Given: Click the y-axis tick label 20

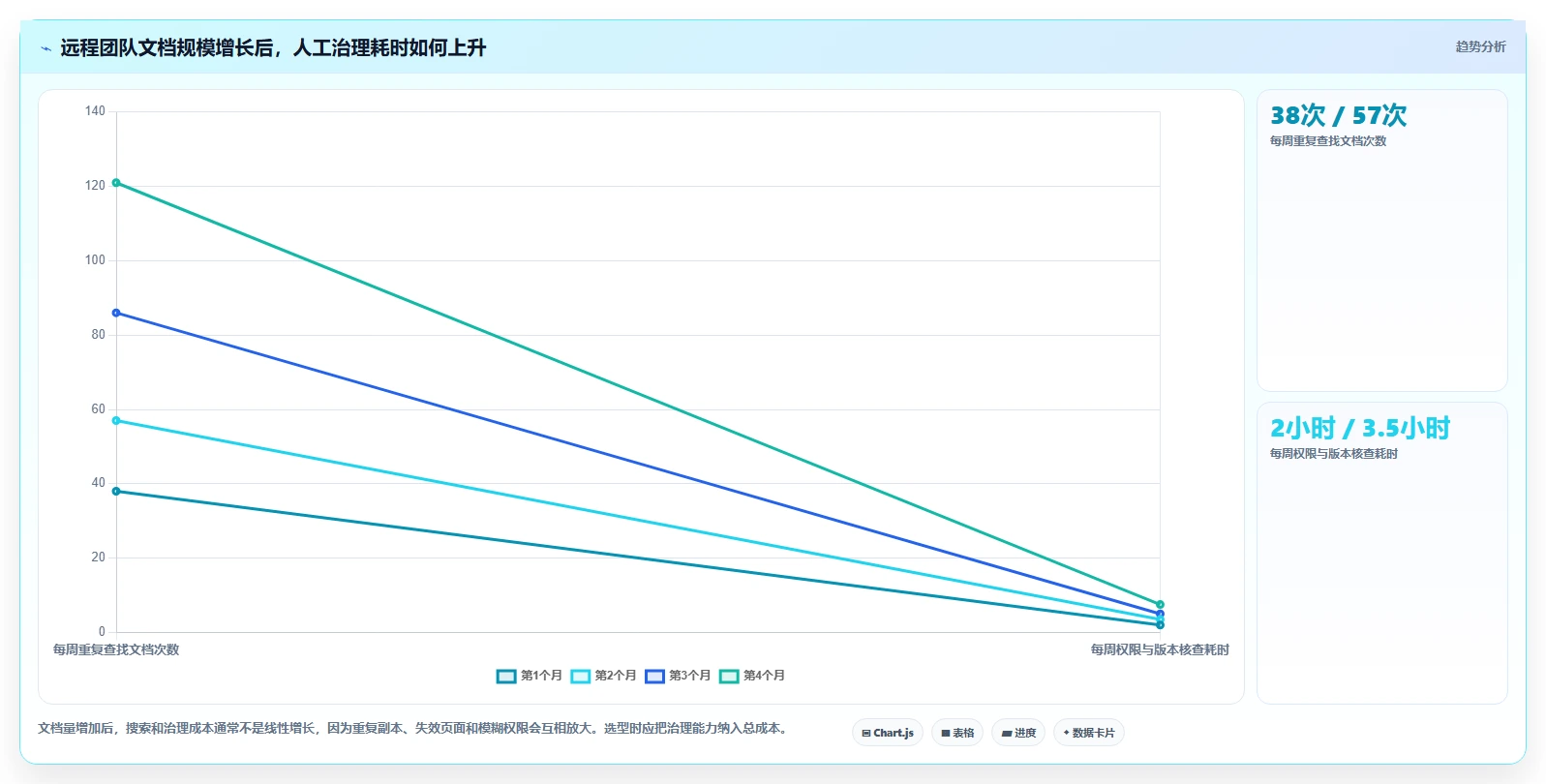Looking at the screenshot, I should (99, 558).
